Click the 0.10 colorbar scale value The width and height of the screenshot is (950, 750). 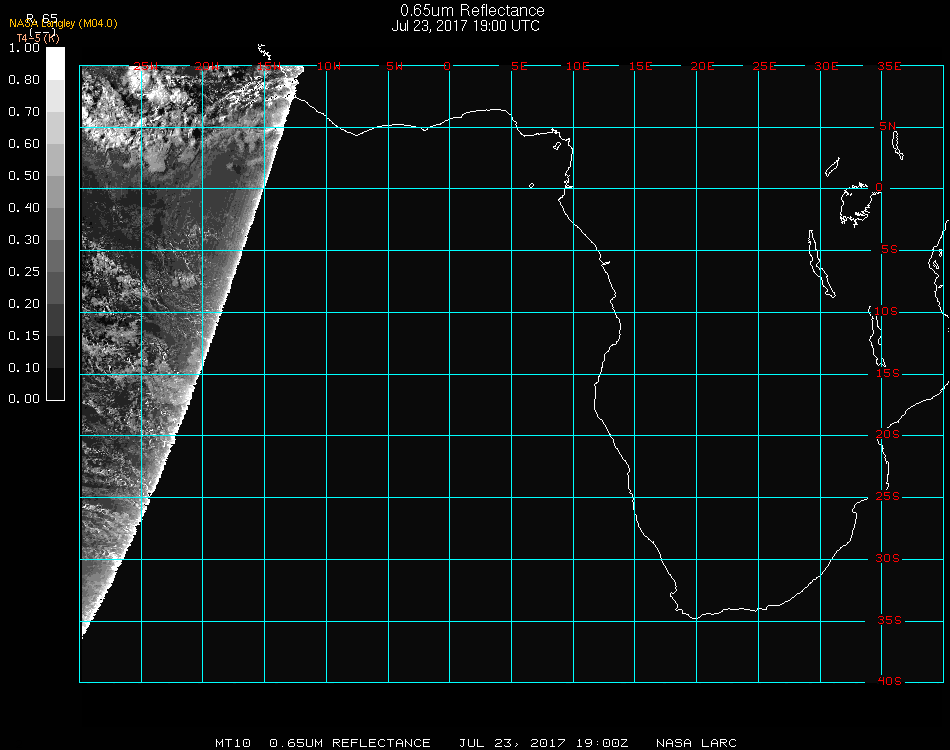click(24, 368)
